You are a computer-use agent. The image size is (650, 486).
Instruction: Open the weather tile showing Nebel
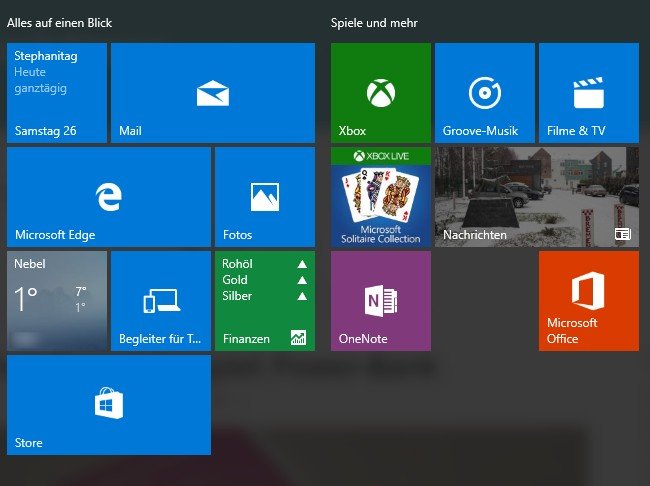coord(57,301)
